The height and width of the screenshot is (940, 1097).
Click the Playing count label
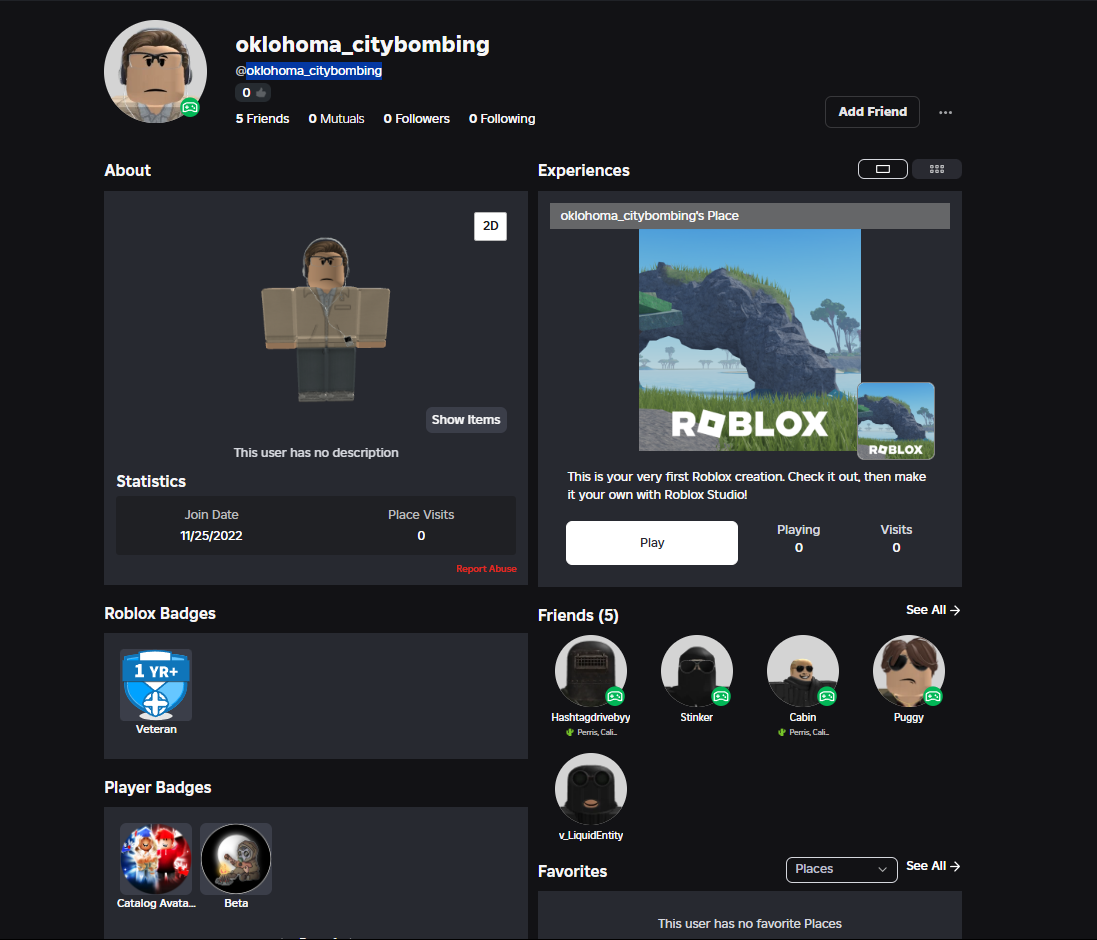[798, 529]
